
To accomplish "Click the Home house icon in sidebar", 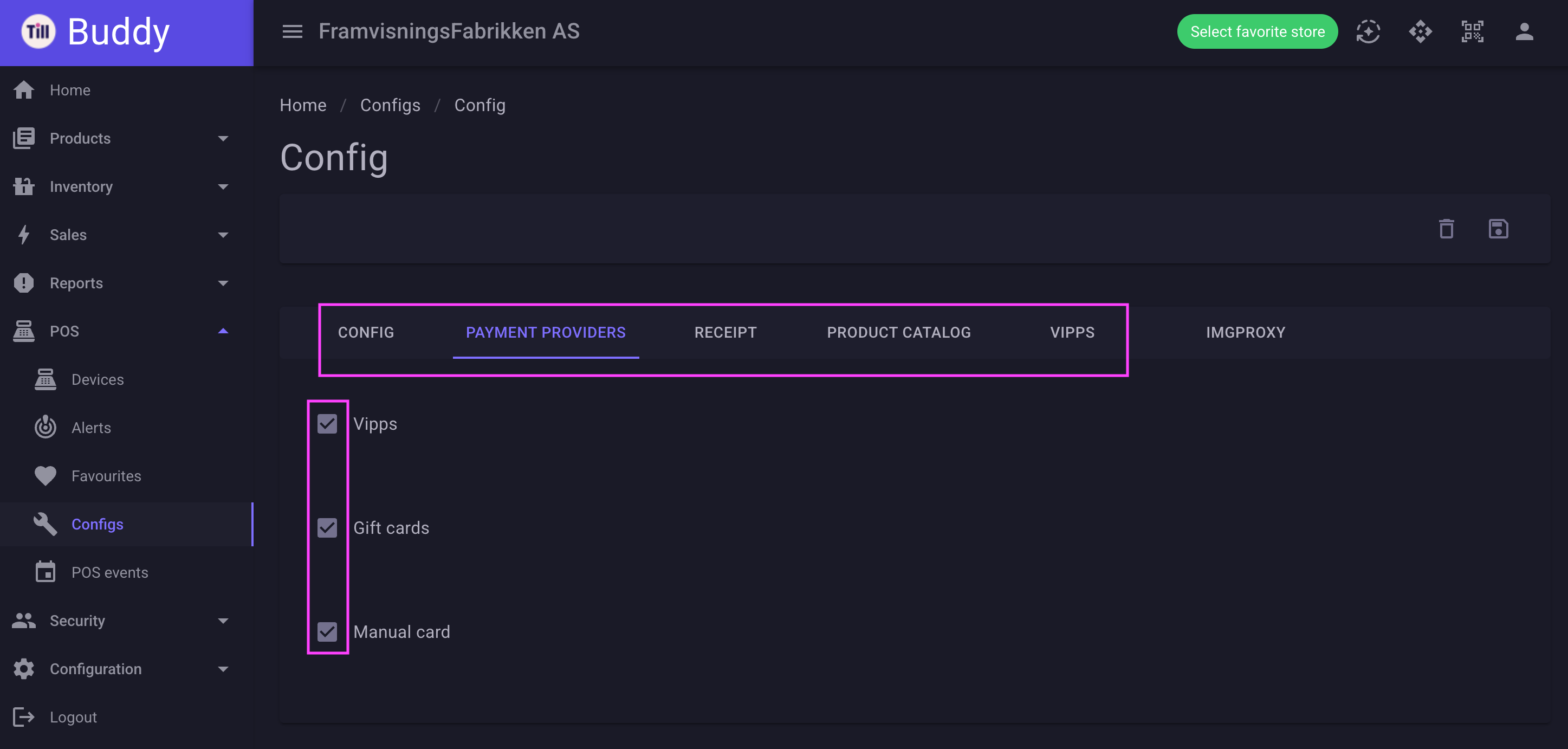I will coord(24,90).
